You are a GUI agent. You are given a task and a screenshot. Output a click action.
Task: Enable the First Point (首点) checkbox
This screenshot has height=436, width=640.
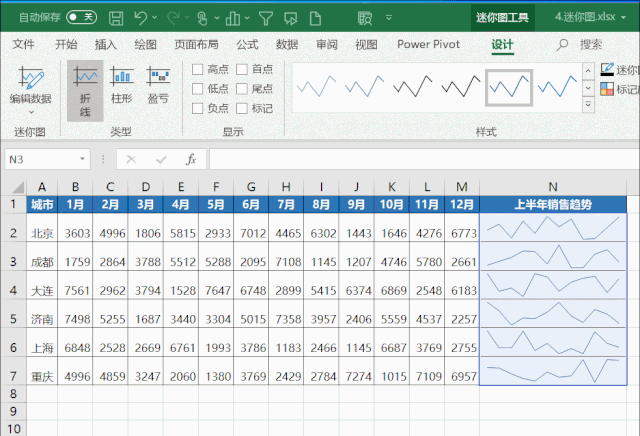click(242, 69)
